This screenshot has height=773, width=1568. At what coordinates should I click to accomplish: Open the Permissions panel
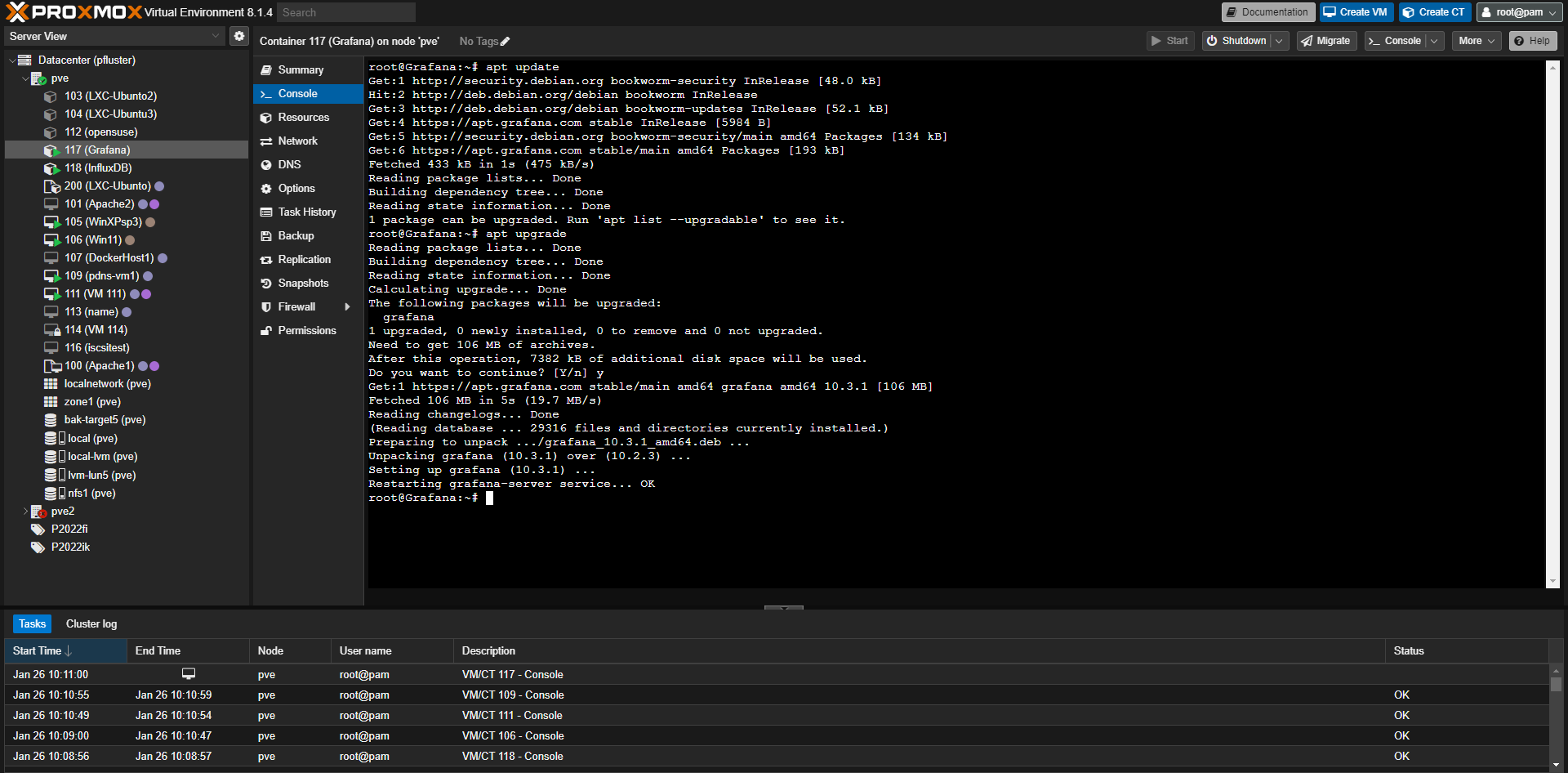308,331
